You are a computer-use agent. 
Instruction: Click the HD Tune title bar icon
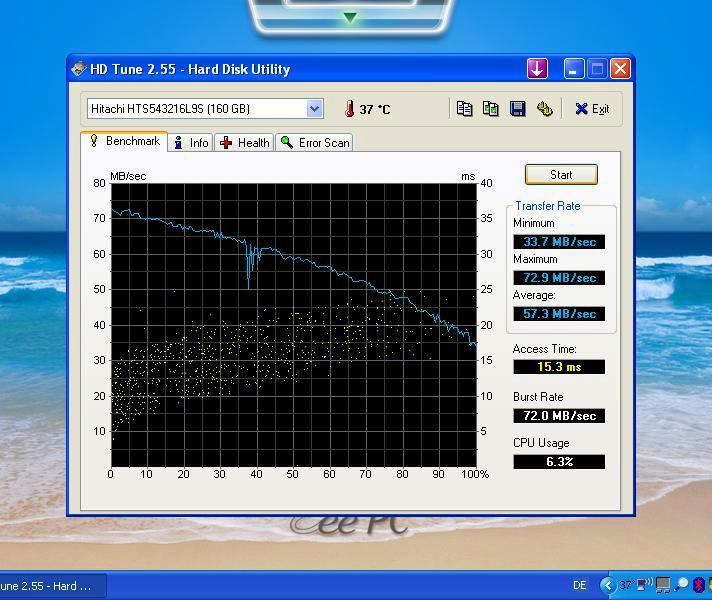tap(79, 69)
